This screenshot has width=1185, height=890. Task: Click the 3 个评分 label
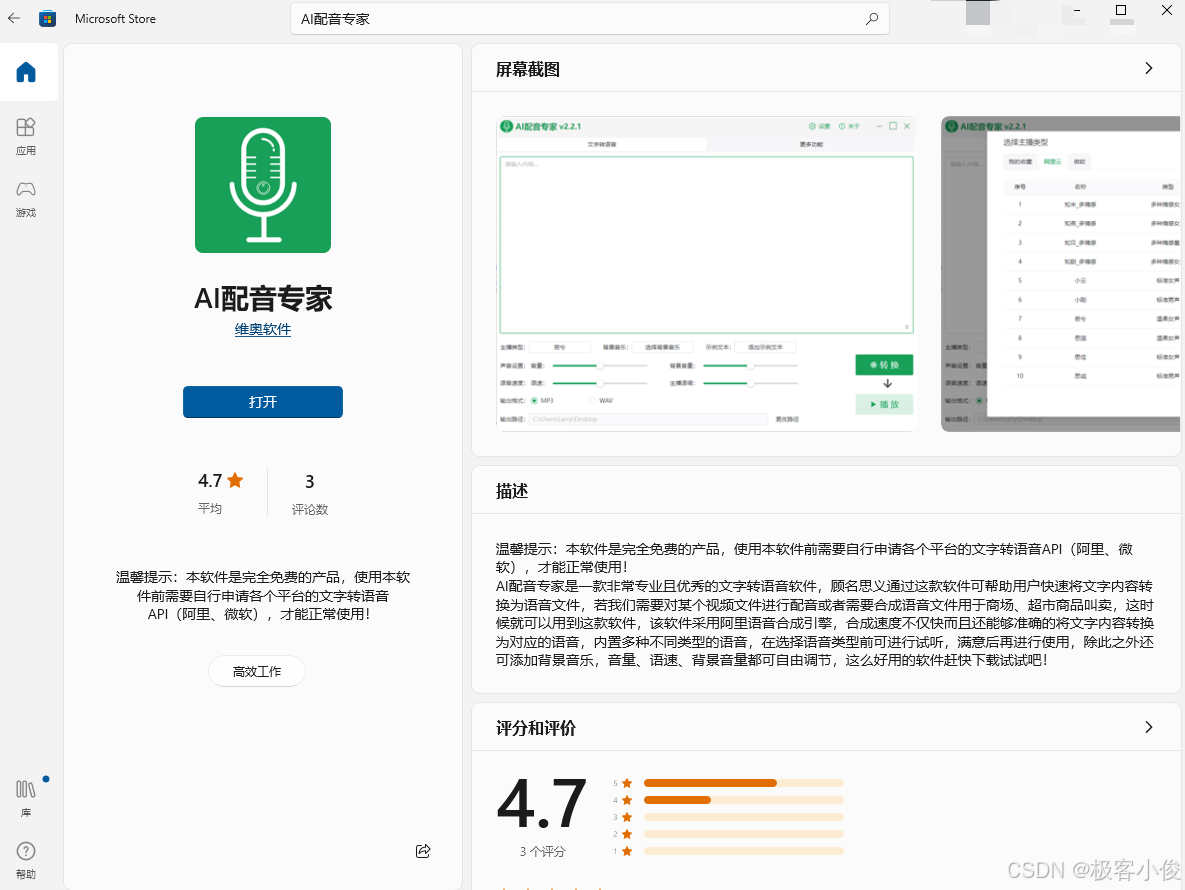coord(542,851)
